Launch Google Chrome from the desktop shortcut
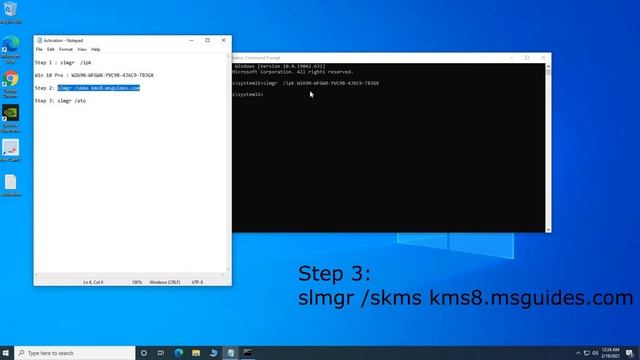 (10, 83)
